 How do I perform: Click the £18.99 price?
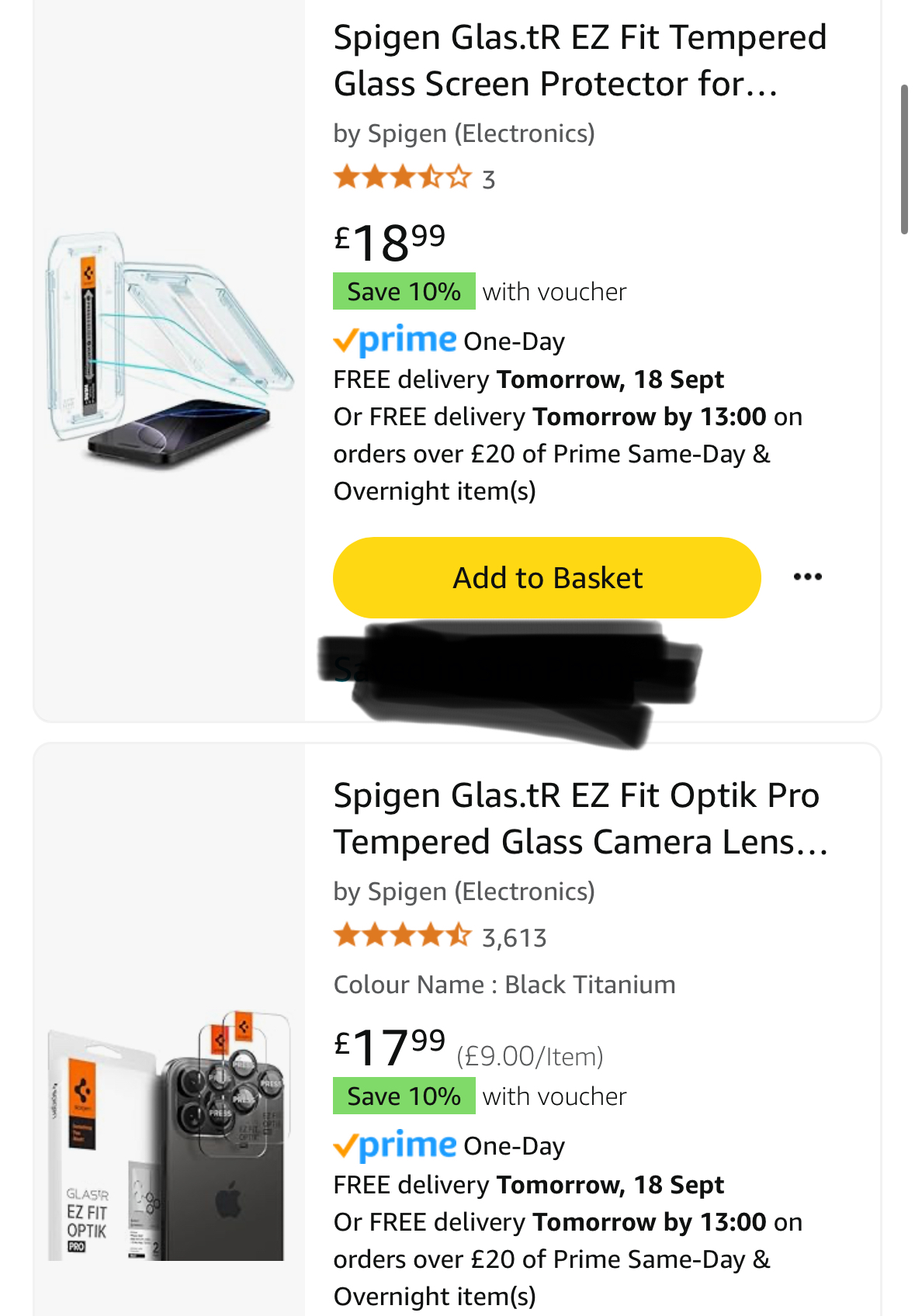coord(390,242)
